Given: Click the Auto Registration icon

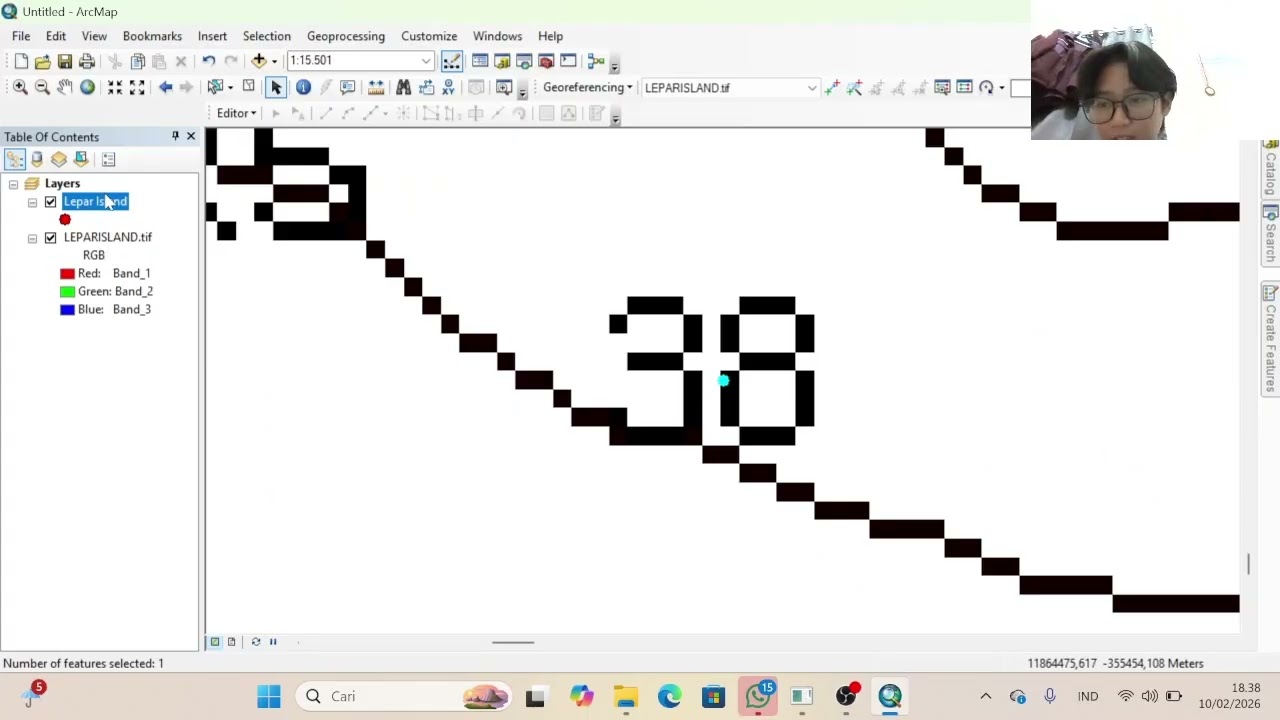Looking at the screenshot, I should pyautogui.click(x=855, y=88).
